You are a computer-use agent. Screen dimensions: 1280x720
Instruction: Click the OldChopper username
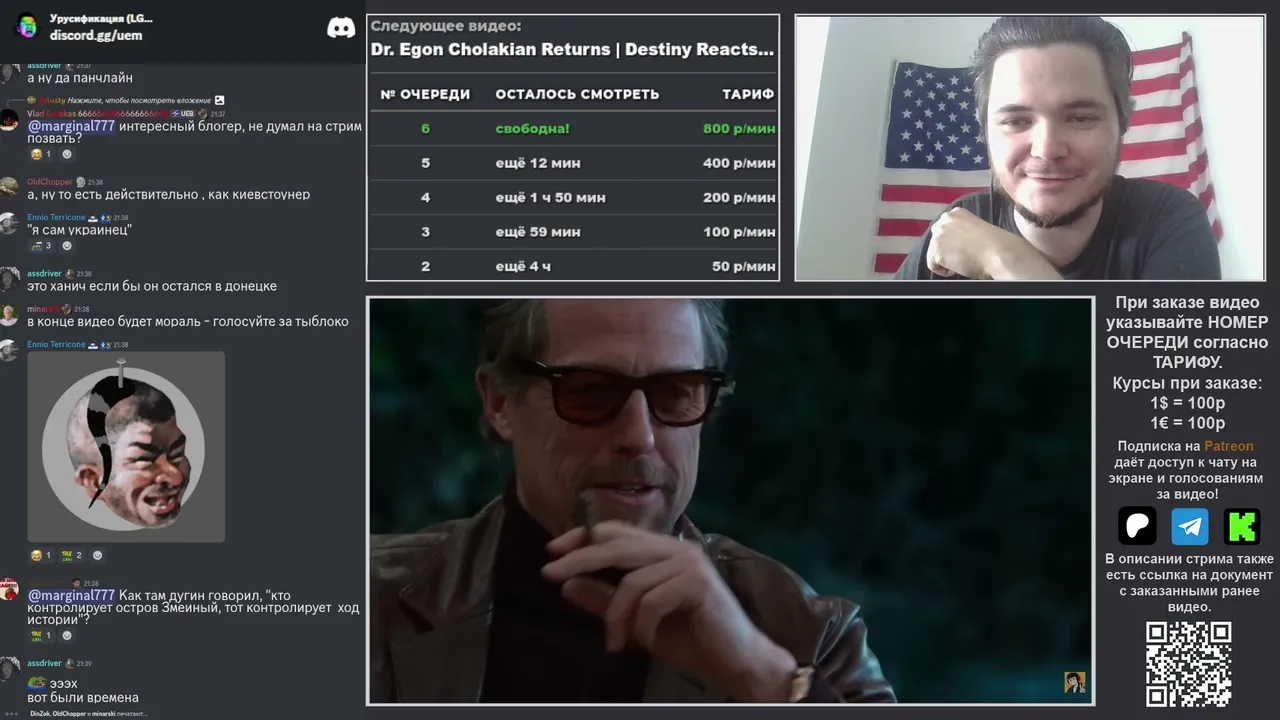[50, 182]
